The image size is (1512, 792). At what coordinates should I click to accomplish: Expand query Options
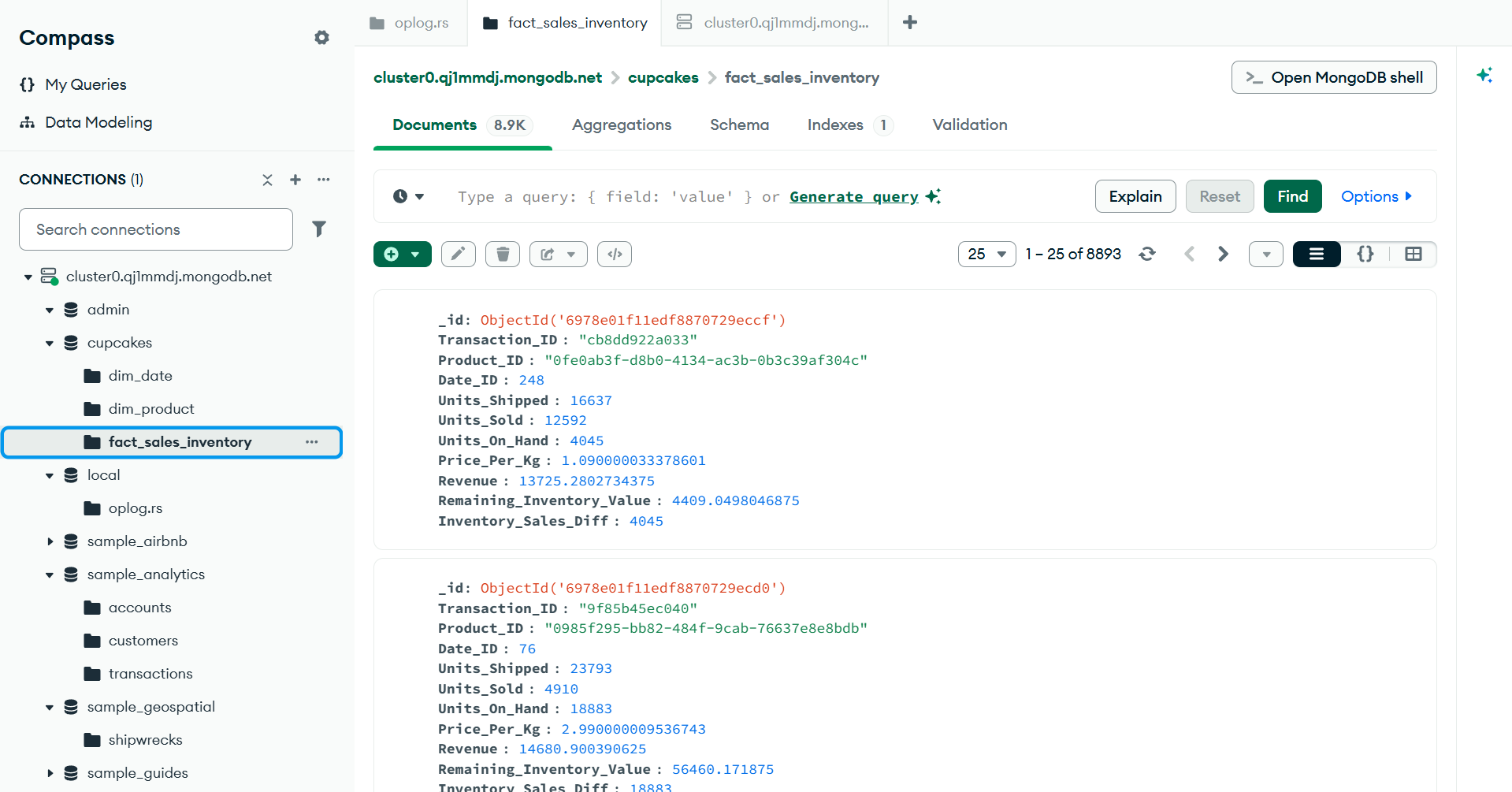1376,196
